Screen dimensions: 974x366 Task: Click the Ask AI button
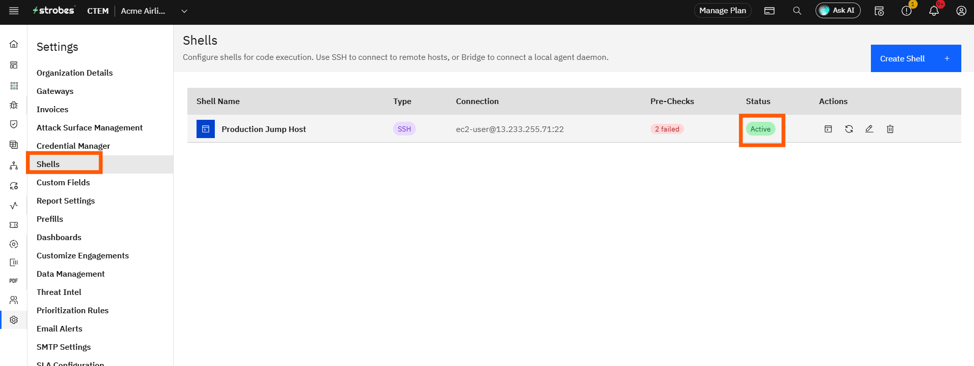(x=837, y=11)
